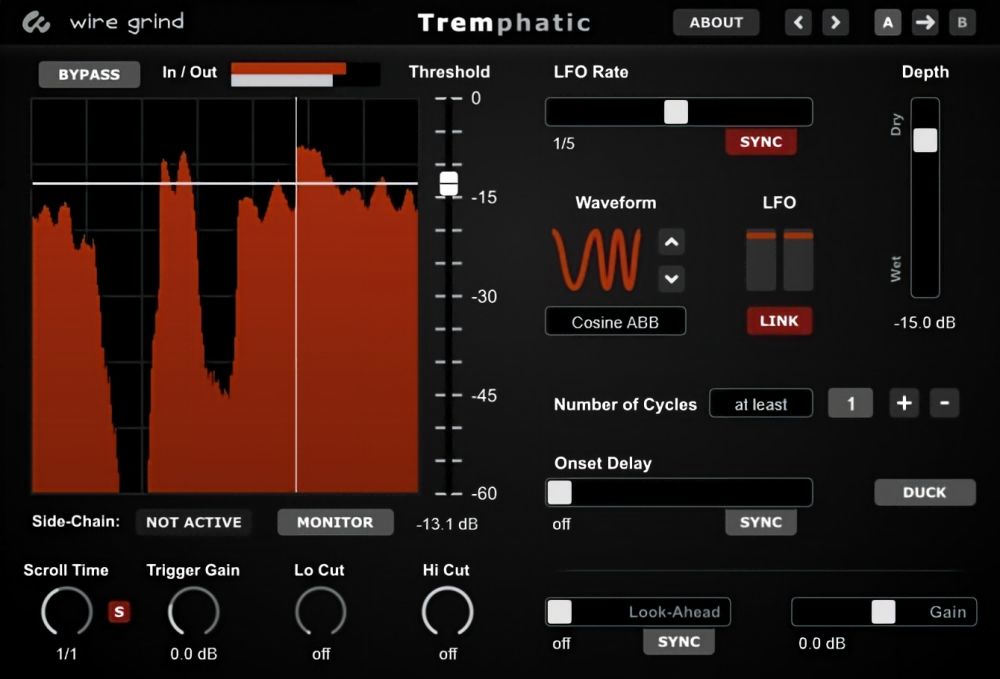Click Side-Chain NOT ACTIVE button
This screenshot has height=679, width=1000.
click(194, 522)
